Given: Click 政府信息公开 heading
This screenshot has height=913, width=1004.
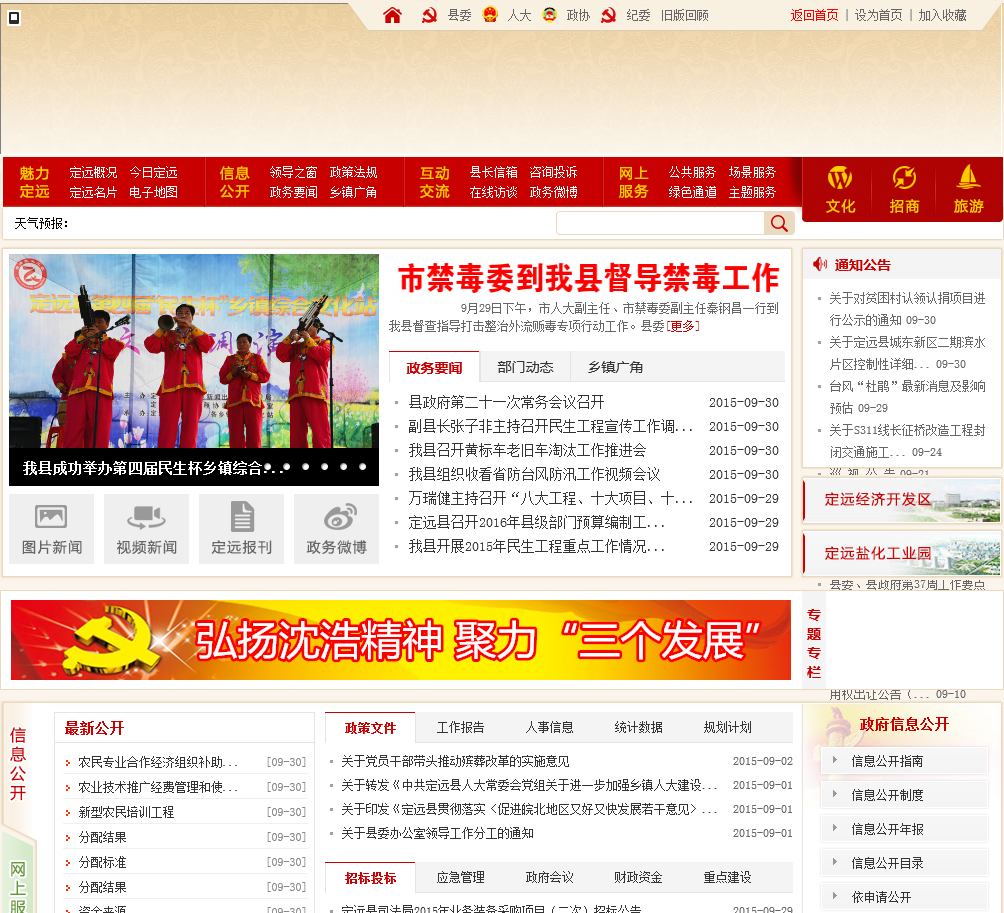Looking at the screenshot, I should pyautogui.click(x=904, y=724).
